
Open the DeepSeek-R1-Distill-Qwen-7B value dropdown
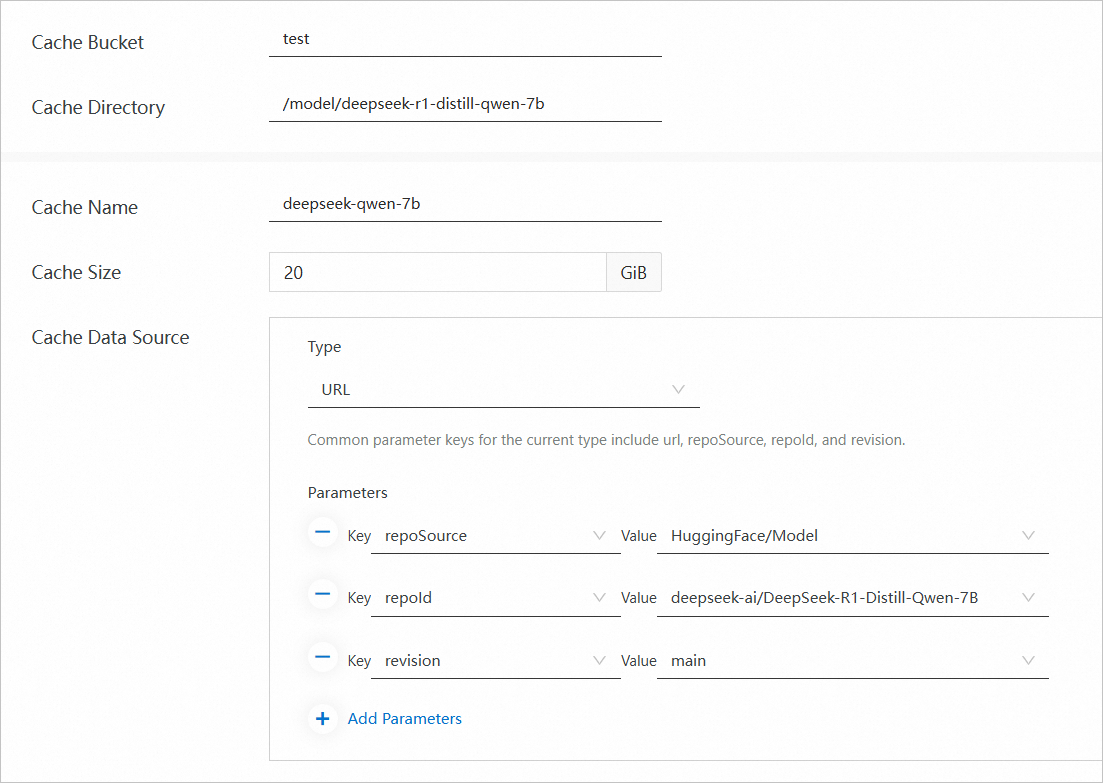coord(1028,597)
